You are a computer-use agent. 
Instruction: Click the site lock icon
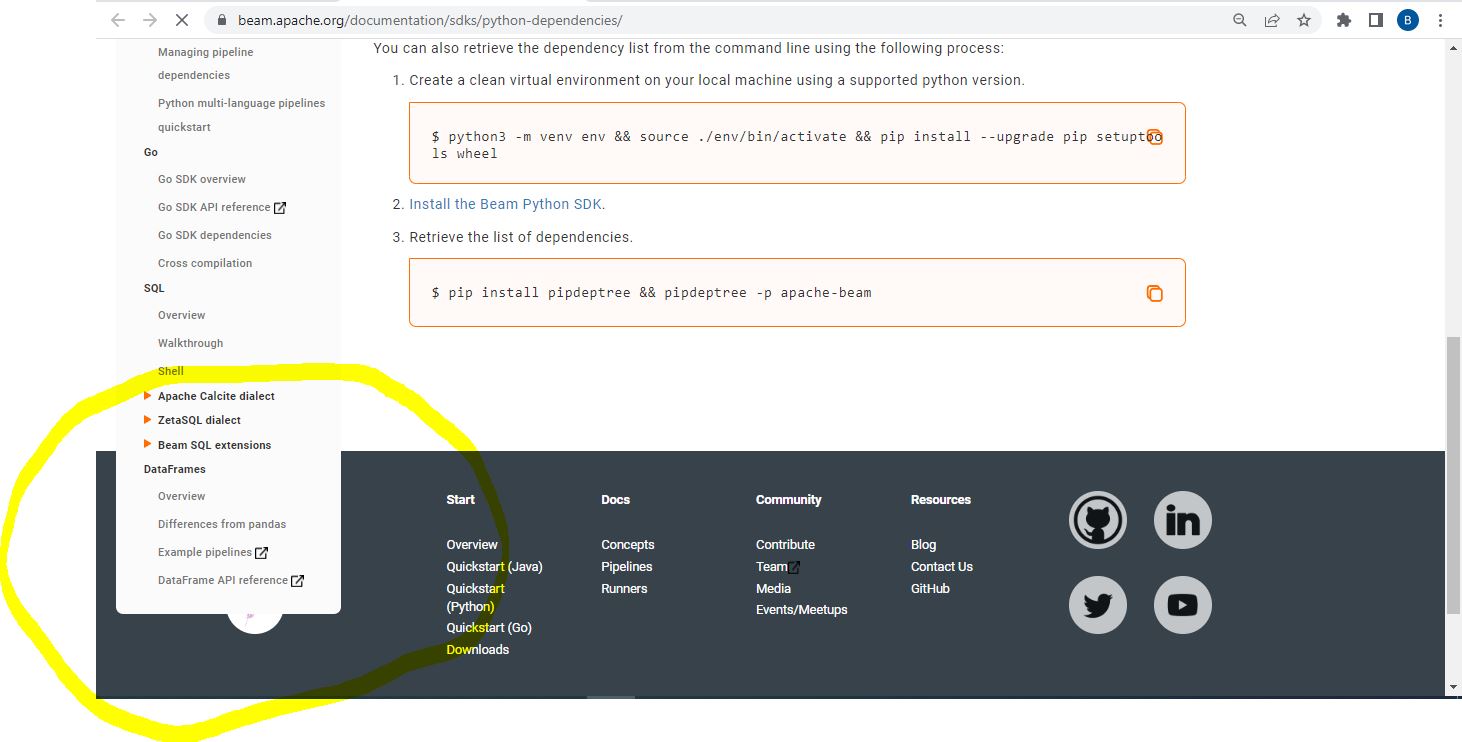coord(221,20)
